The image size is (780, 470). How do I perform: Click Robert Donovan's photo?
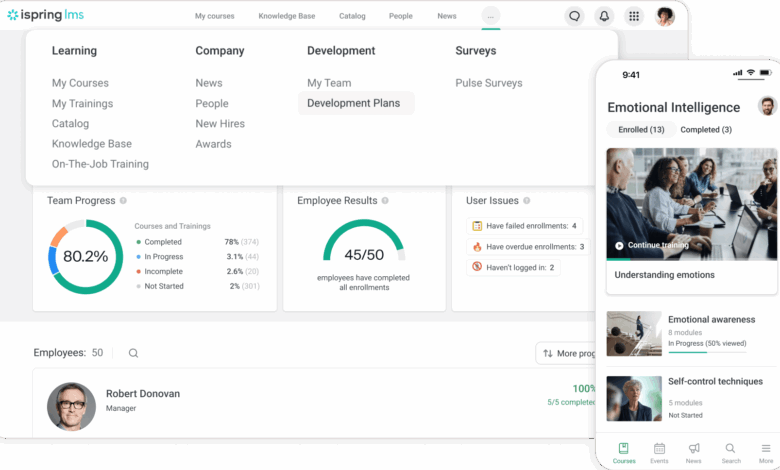(x=71, y=406)
